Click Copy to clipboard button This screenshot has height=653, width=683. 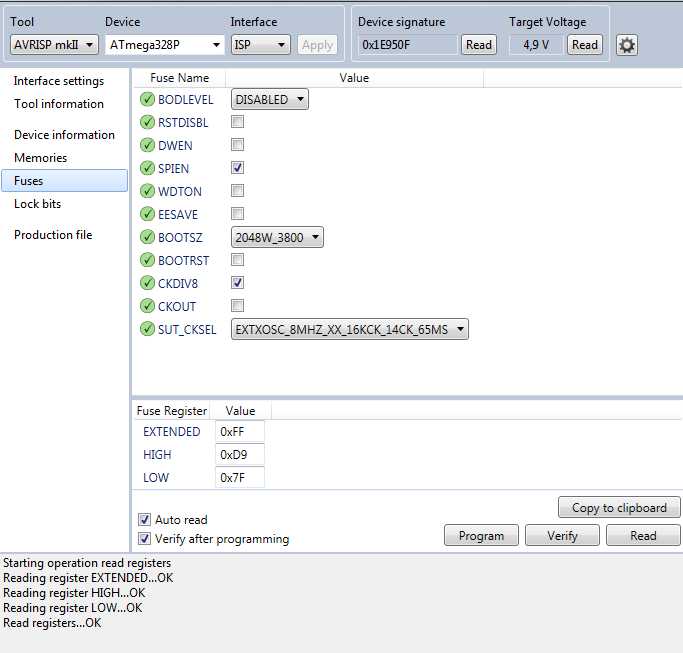pos(618,508)
